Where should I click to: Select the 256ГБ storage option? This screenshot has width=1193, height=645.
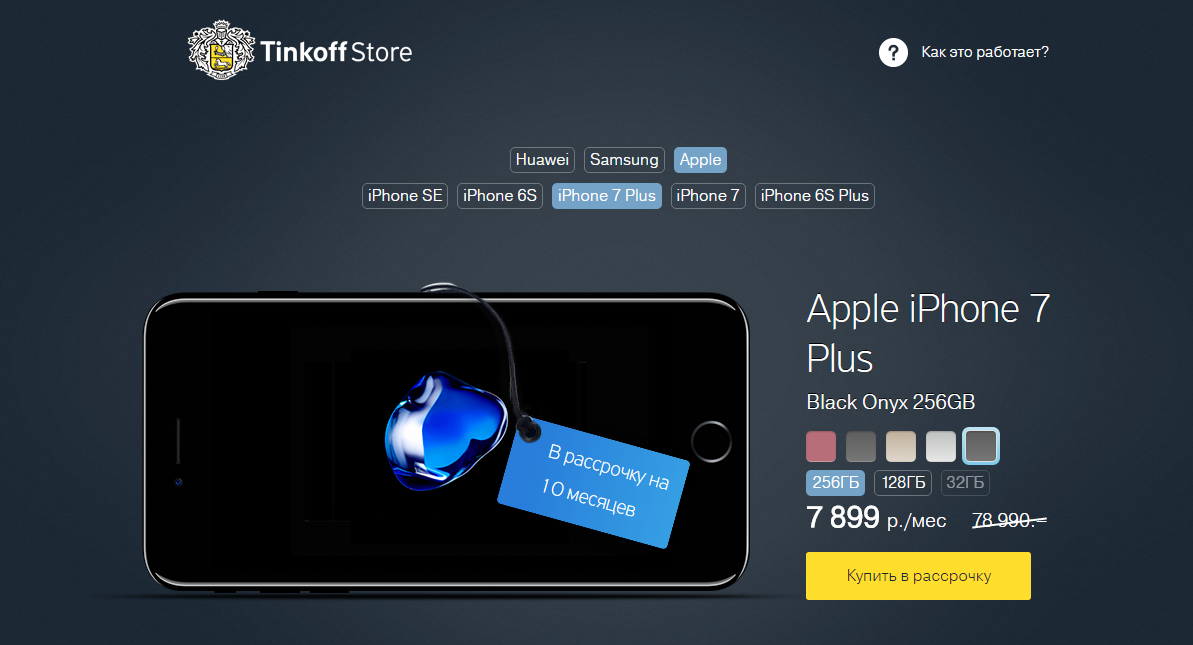tap(835, 483)
